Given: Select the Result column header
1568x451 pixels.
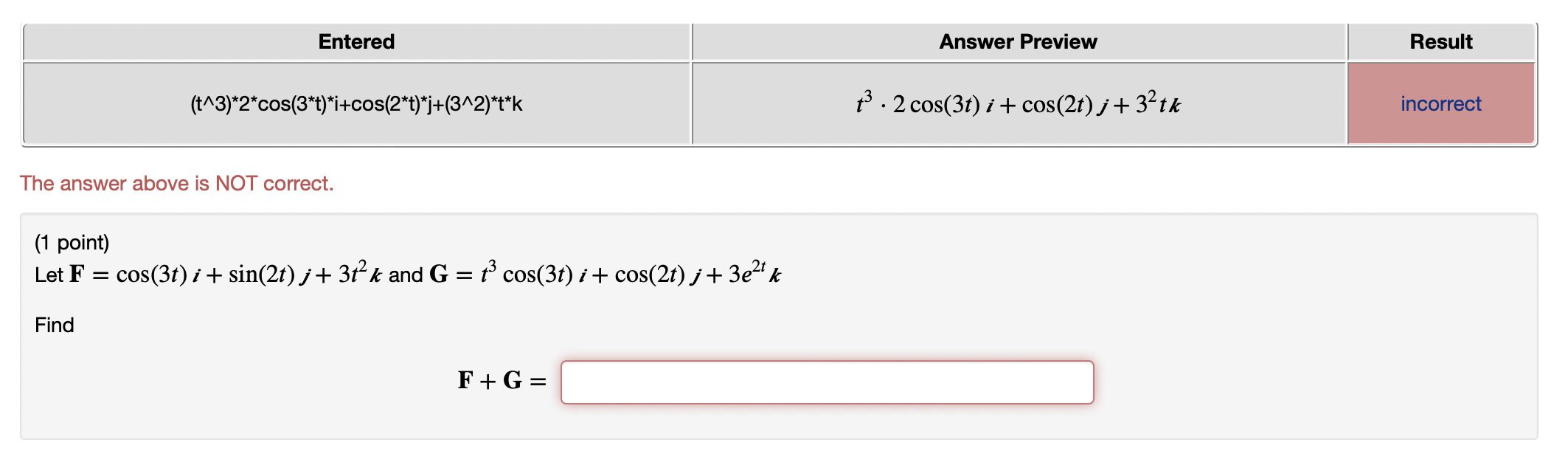Looking at the screenshot, I should coord(1441,41).
